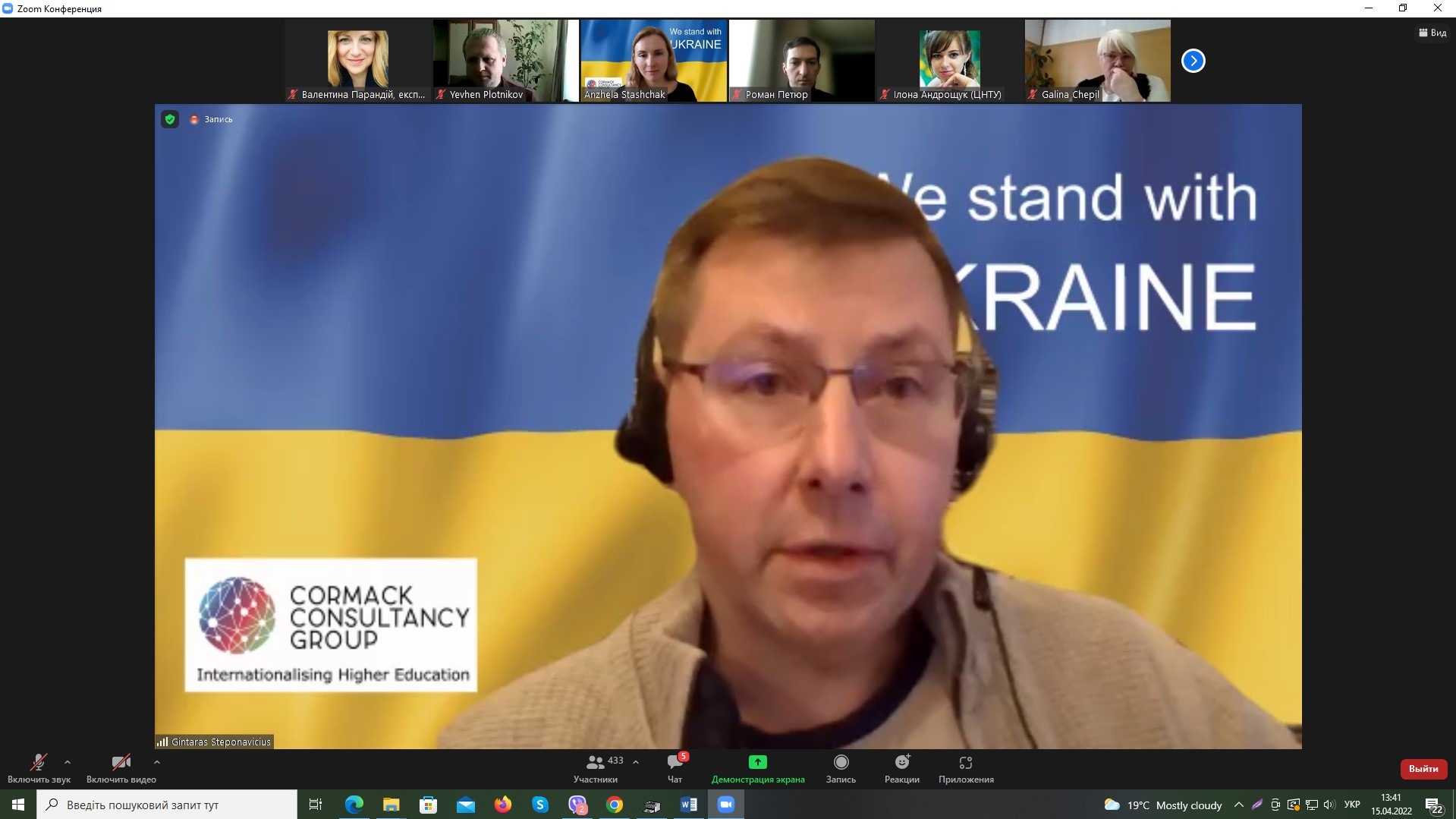Open Microsoft Word from the taskbar

689,805
